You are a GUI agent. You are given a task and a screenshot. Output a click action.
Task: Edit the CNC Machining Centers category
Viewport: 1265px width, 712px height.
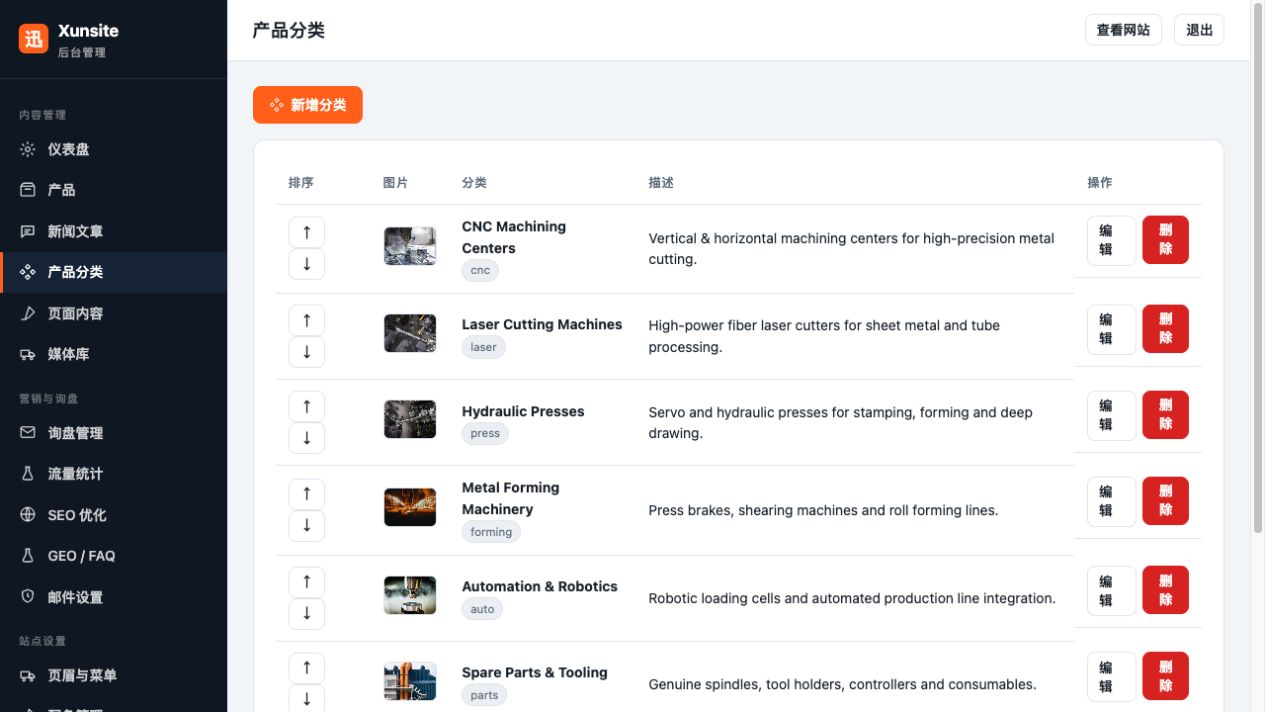tap(1111, 241)
